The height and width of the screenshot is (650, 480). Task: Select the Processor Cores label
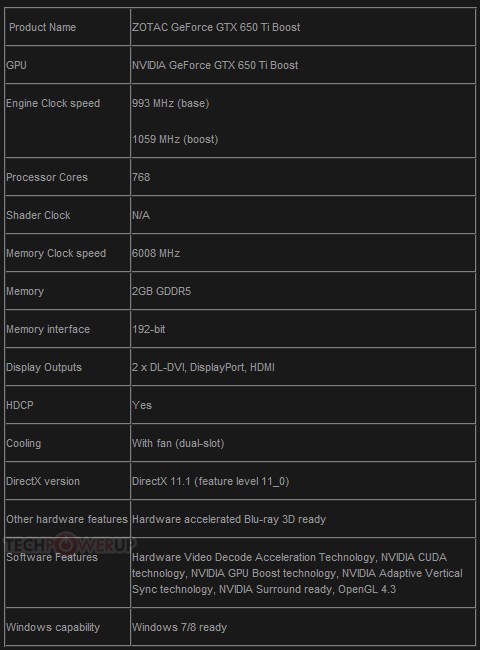47,177
